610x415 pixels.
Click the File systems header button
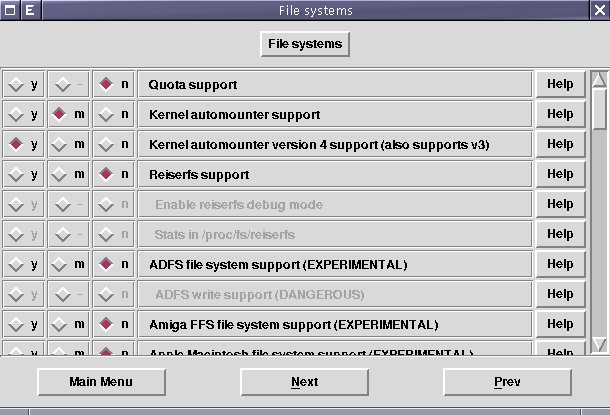coord(304,44)
